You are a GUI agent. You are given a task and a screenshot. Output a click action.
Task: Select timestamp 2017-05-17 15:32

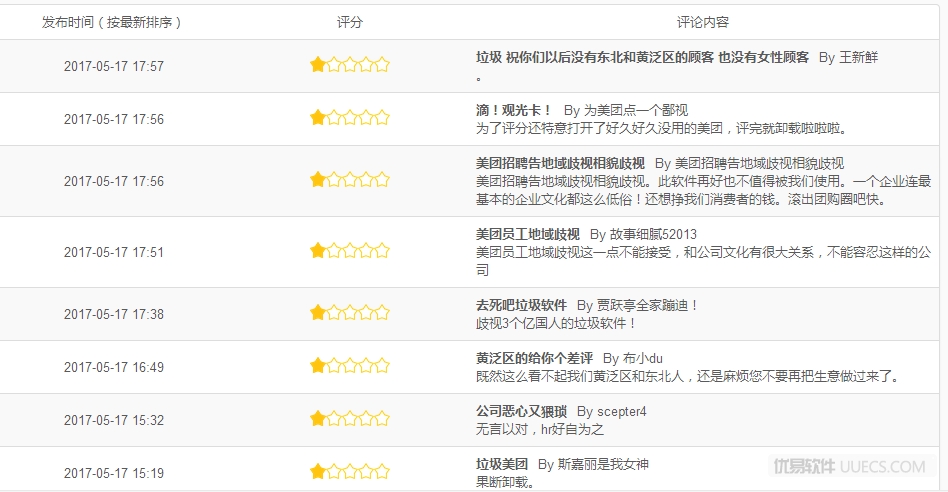coord(114,420)
